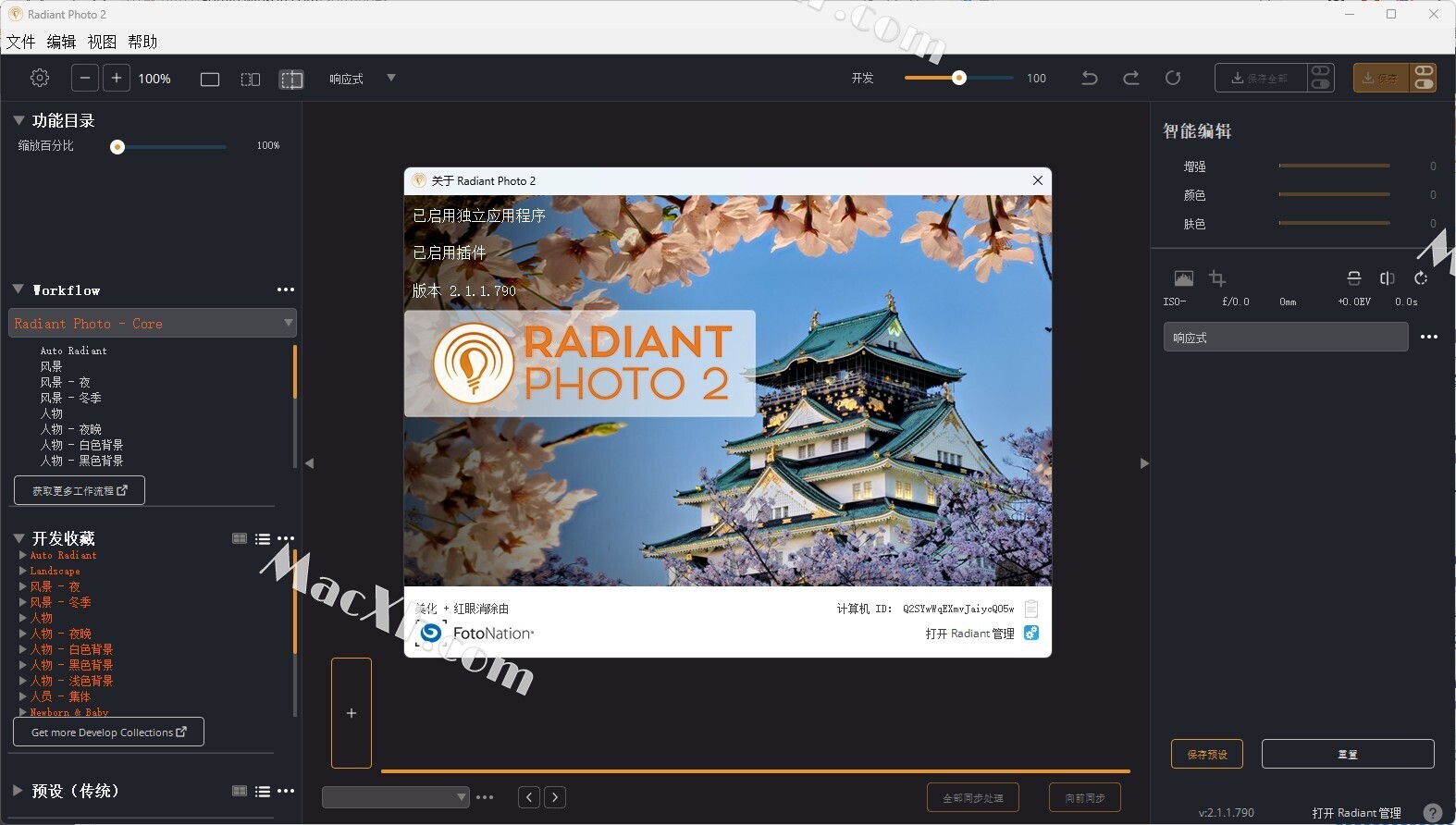
Task: Open the Radiant Photo - Core workflow dropdown
Action: (153, 324)
